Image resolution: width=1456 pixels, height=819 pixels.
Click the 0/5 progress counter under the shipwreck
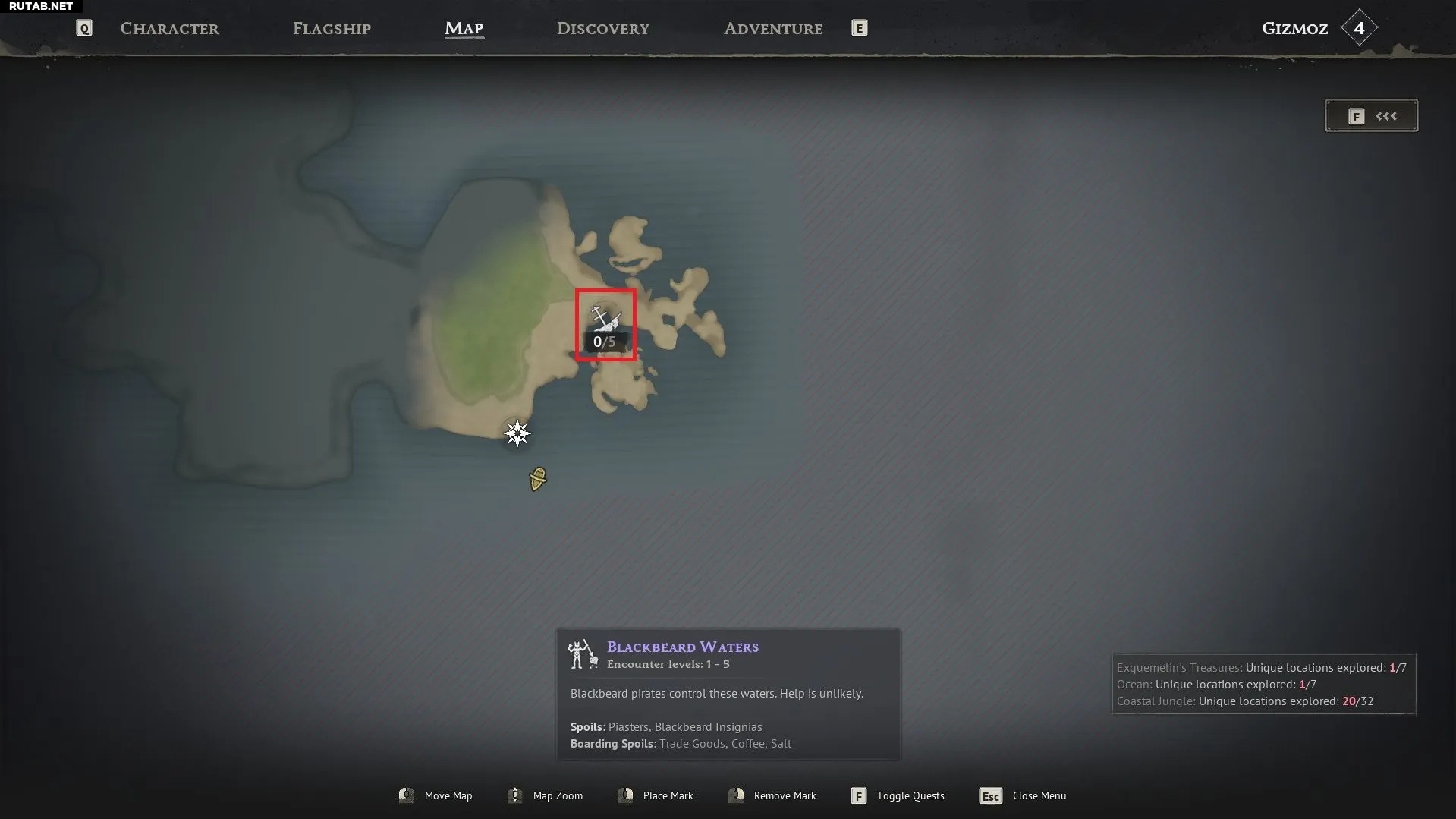605,342
